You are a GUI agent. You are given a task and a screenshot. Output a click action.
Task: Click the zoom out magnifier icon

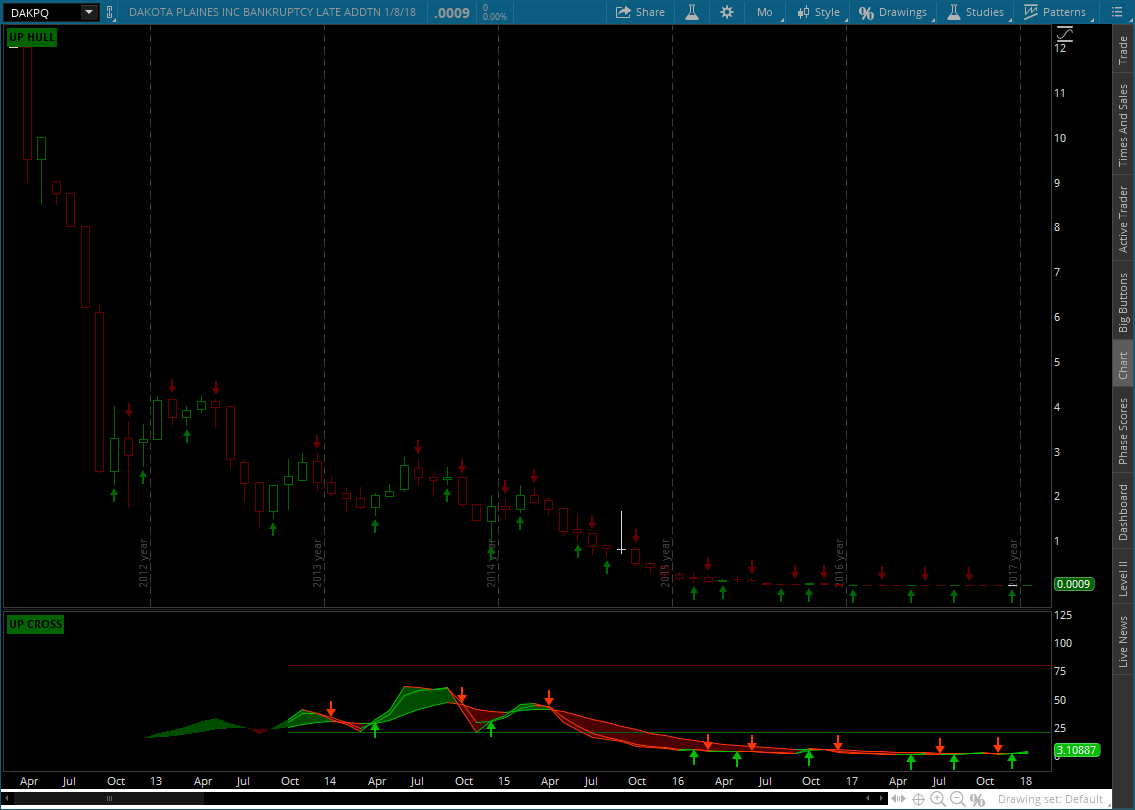[958, 798]
